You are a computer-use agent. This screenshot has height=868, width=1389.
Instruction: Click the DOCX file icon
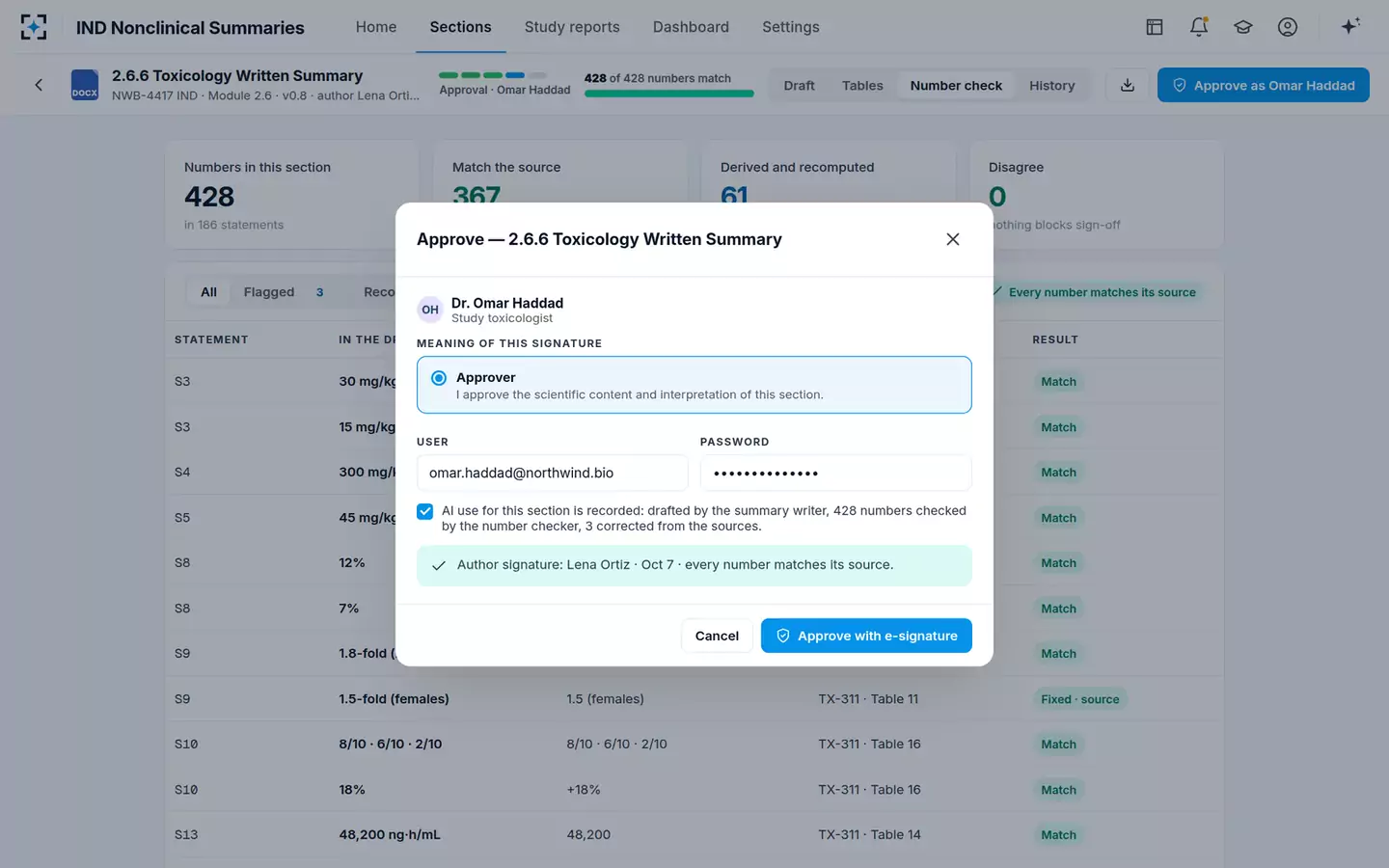pyautogui.click(x=85, y=85)
